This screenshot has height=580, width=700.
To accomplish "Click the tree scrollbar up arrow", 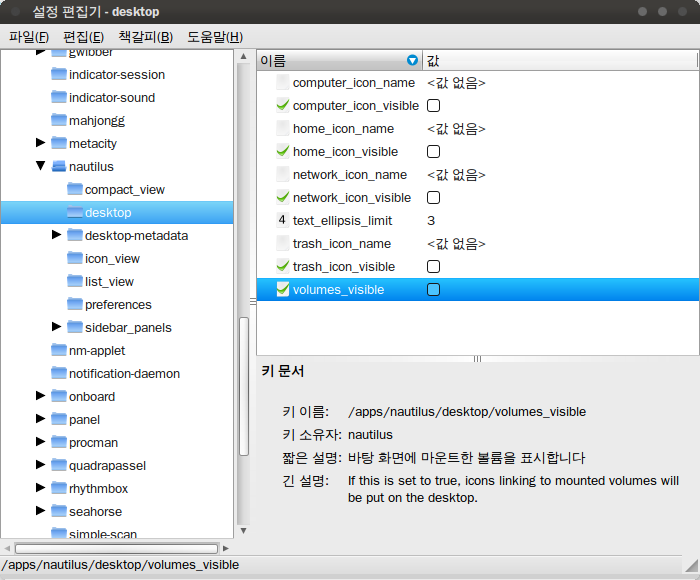I will point(243,56).
